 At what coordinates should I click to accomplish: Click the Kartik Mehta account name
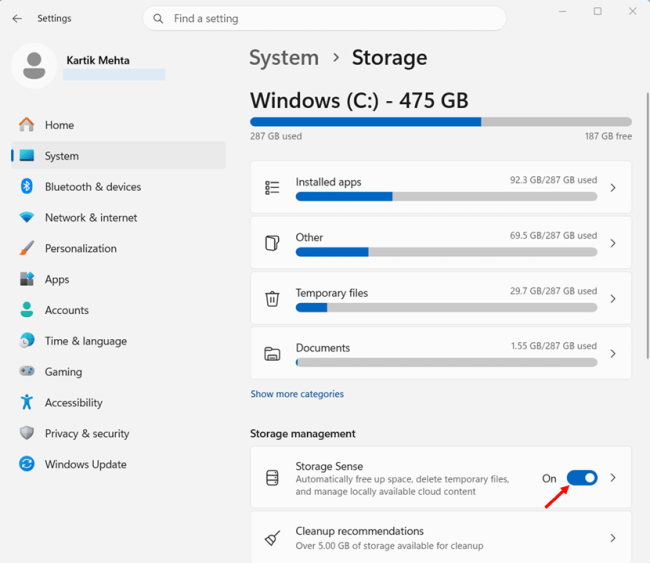(x=98, y=60)
